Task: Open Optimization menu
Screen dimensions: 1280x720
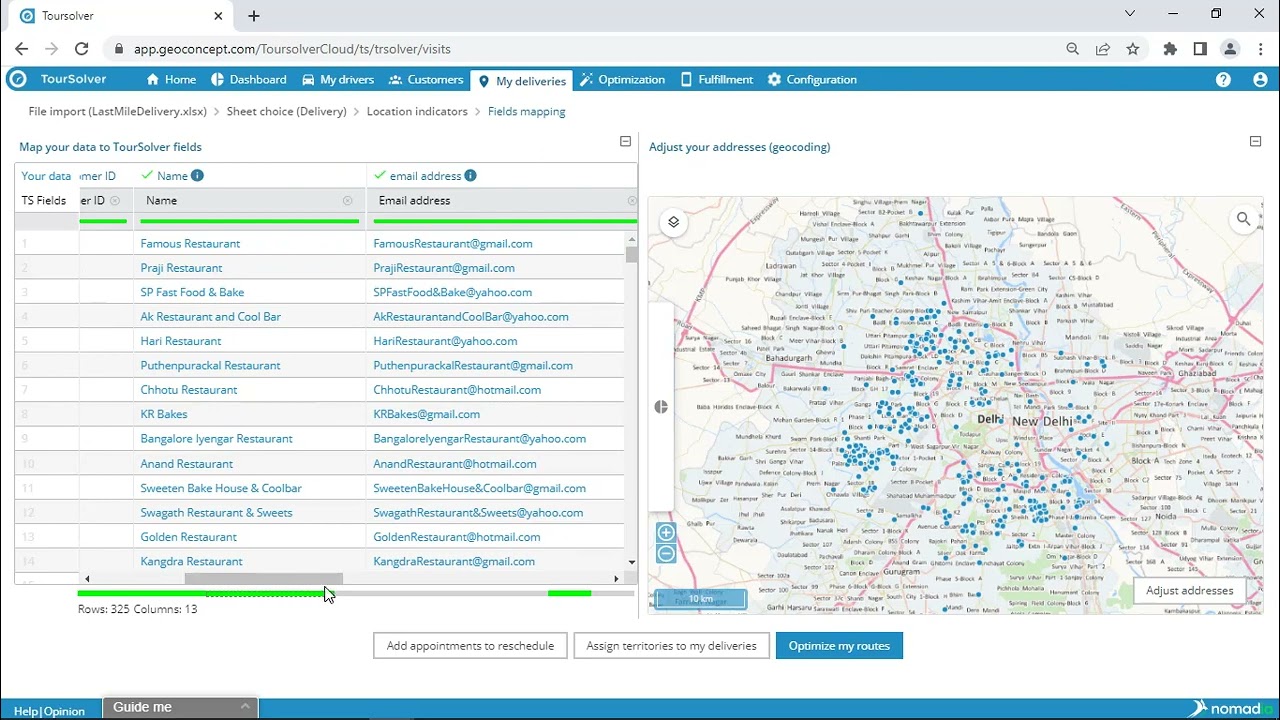Action: [x=622, y=80]
